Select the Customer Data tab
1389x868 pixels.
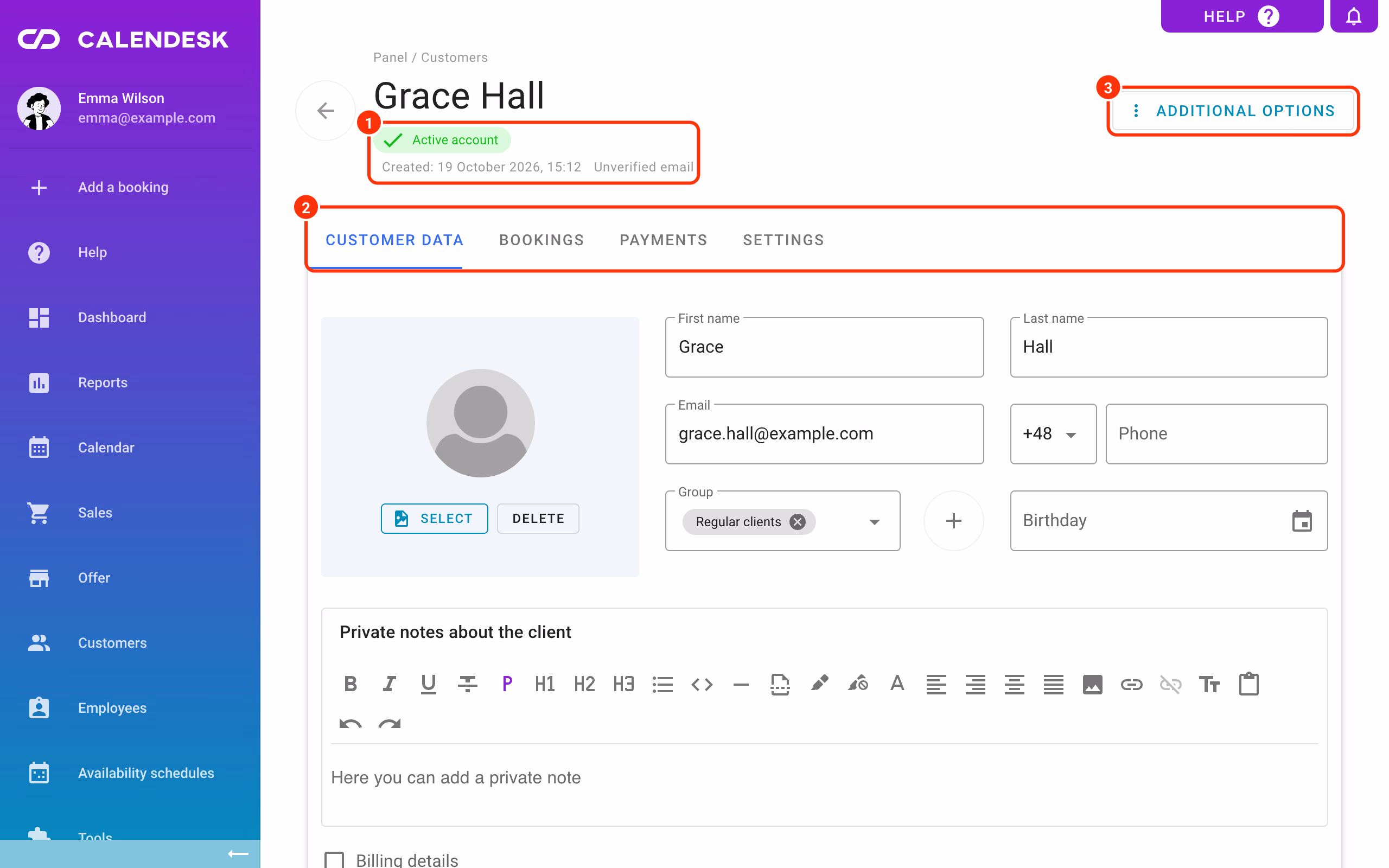394,240
